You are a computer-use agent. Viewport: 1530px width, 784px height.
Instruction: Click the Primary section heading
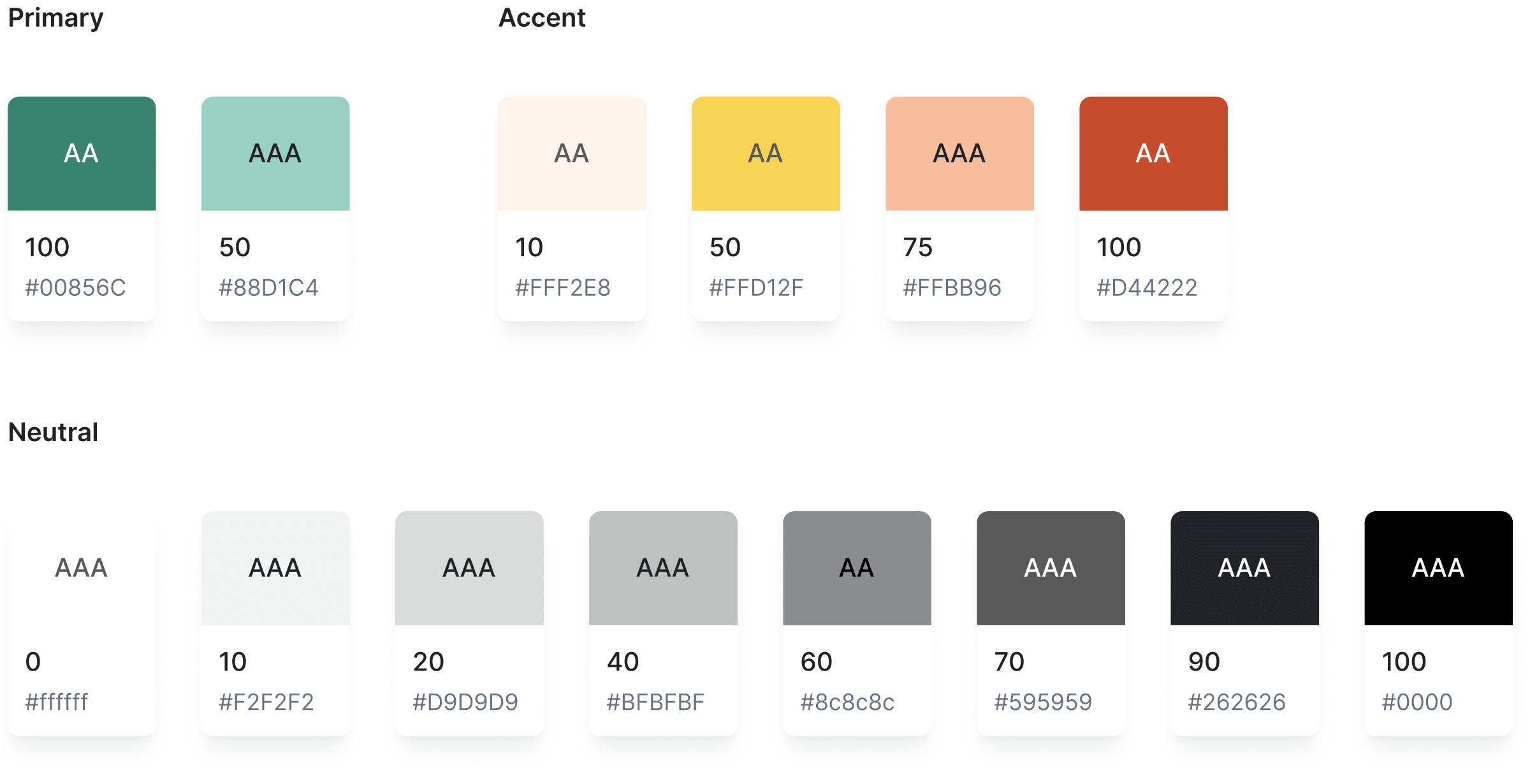click(x=55, y=18)
